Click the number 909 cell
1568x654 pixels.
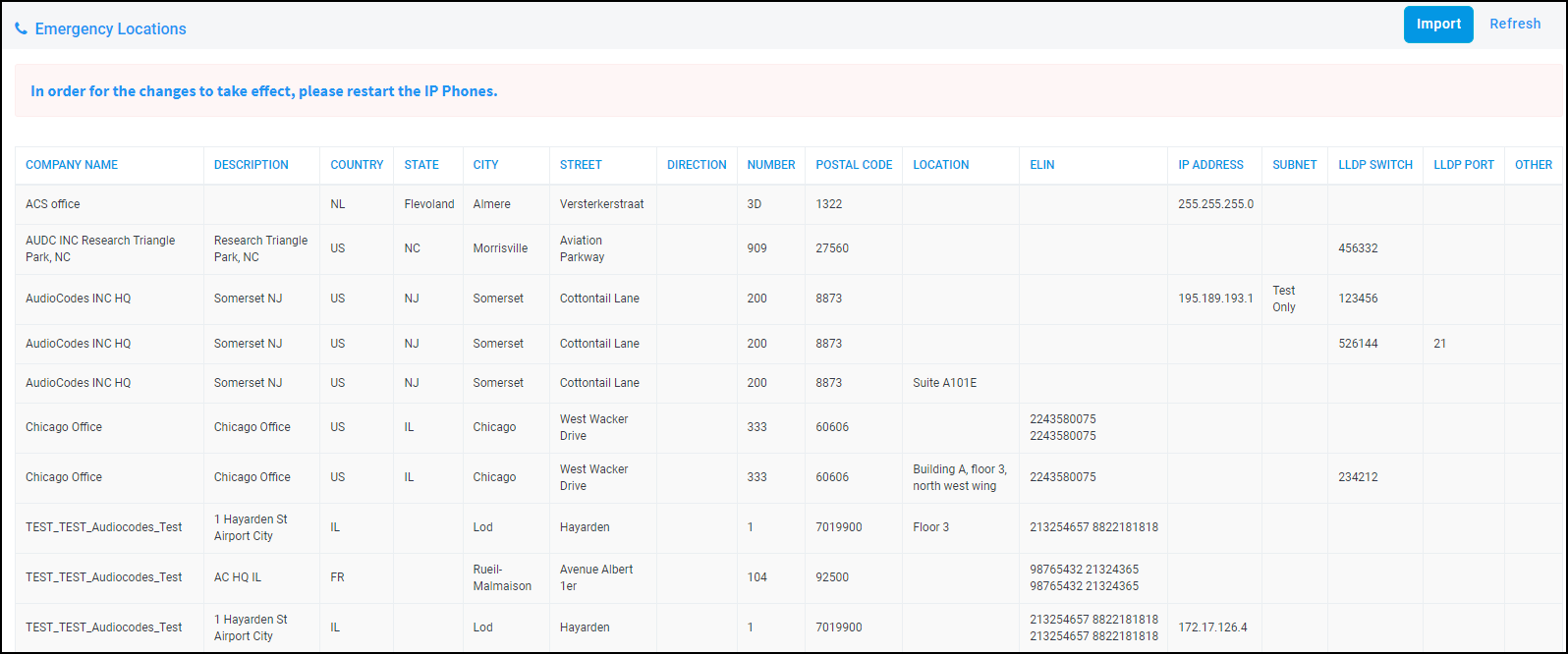[x=756, y=248]
